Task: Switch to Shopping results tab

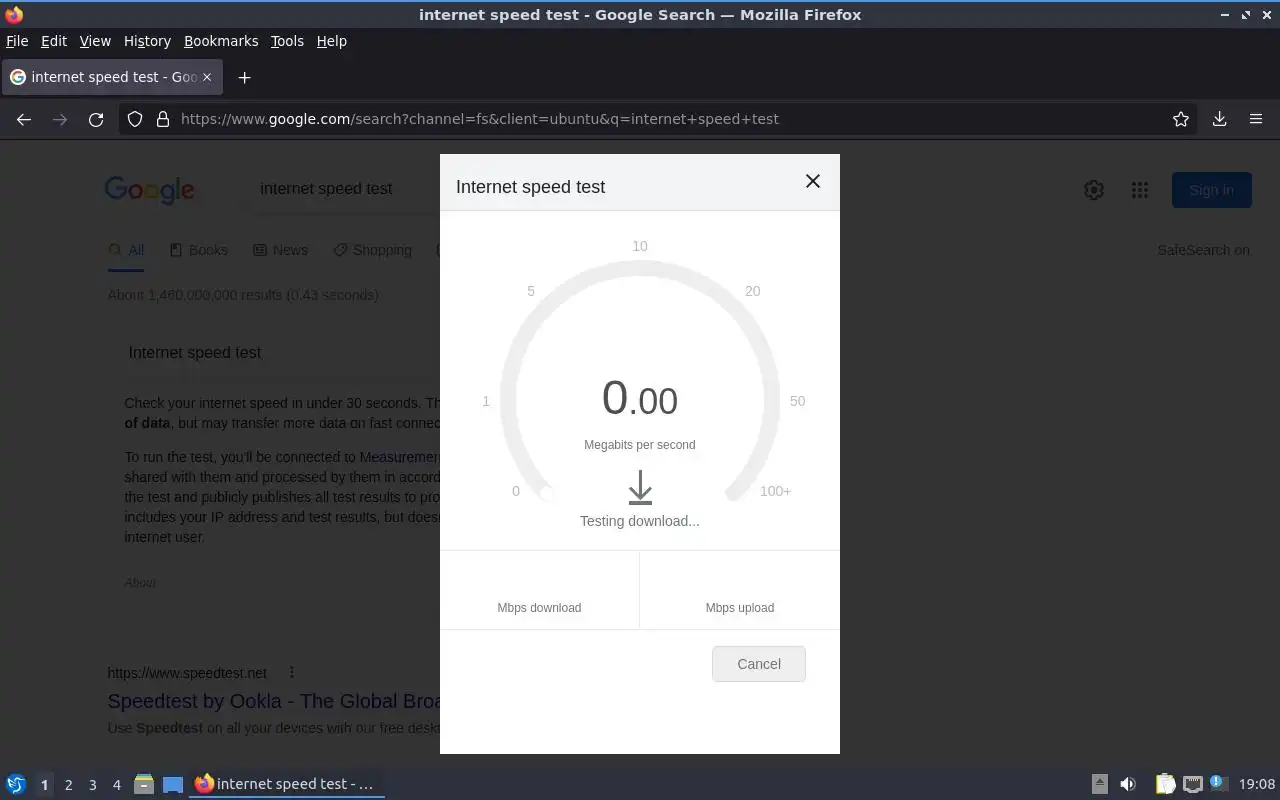Action: pos(372,250)
